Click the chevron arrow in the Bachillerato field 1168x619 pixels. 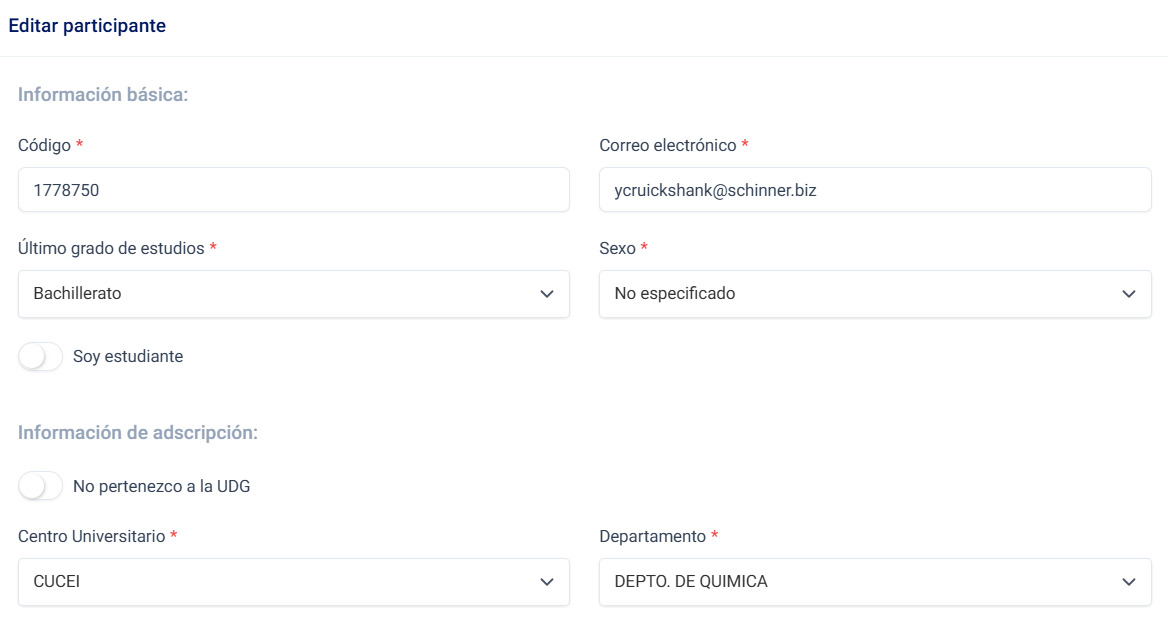click(546, 294)
